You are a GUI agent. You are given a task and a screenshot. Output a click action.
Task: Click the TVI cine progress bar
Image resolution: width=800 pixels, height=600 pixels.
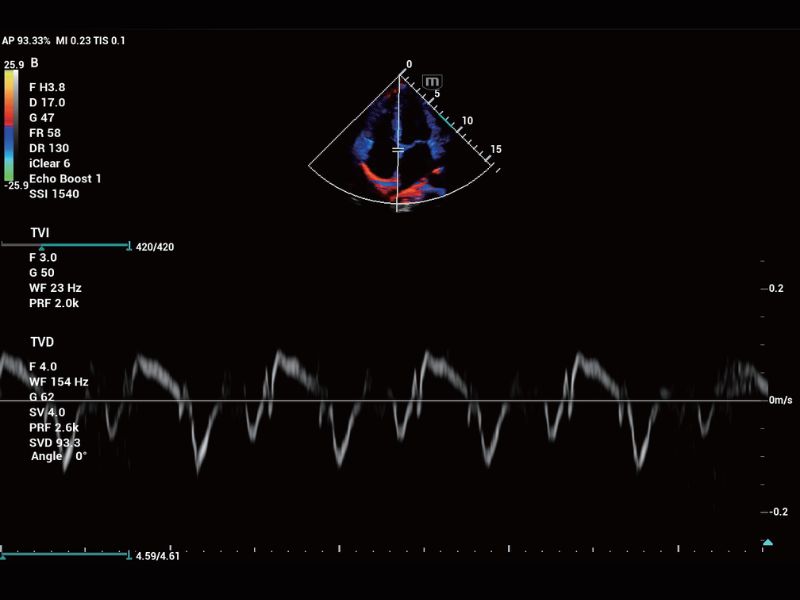pos(65,244)
